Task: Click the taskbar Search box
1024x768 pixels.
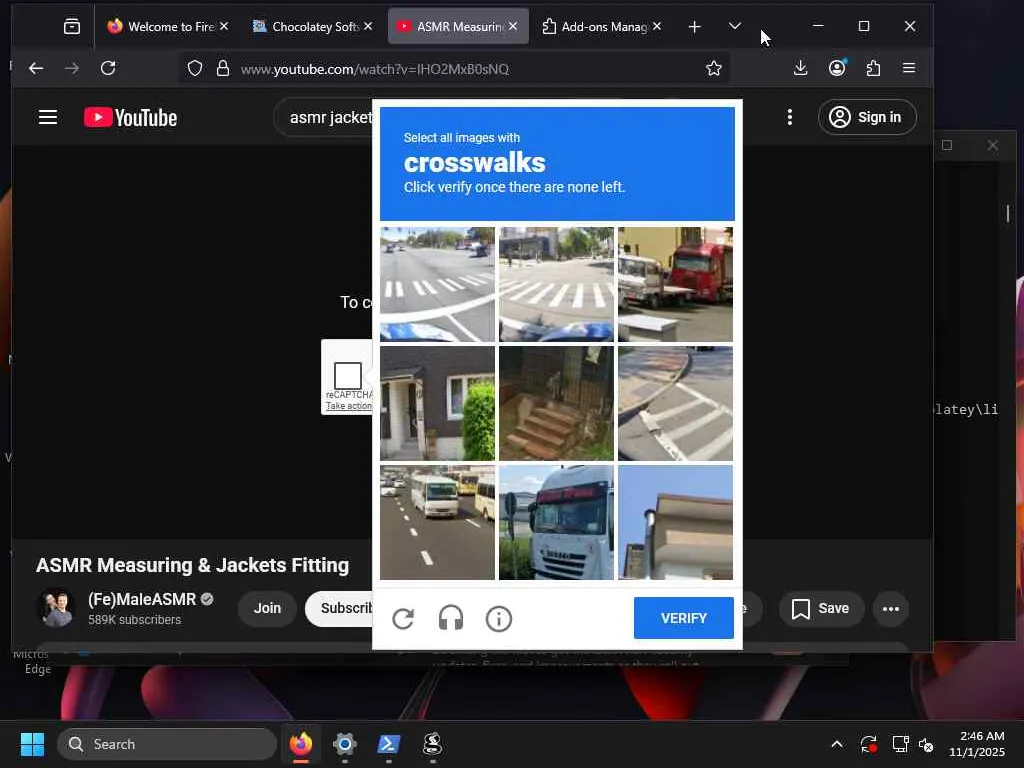Action: pyautogui.click(x=167, y=744)
